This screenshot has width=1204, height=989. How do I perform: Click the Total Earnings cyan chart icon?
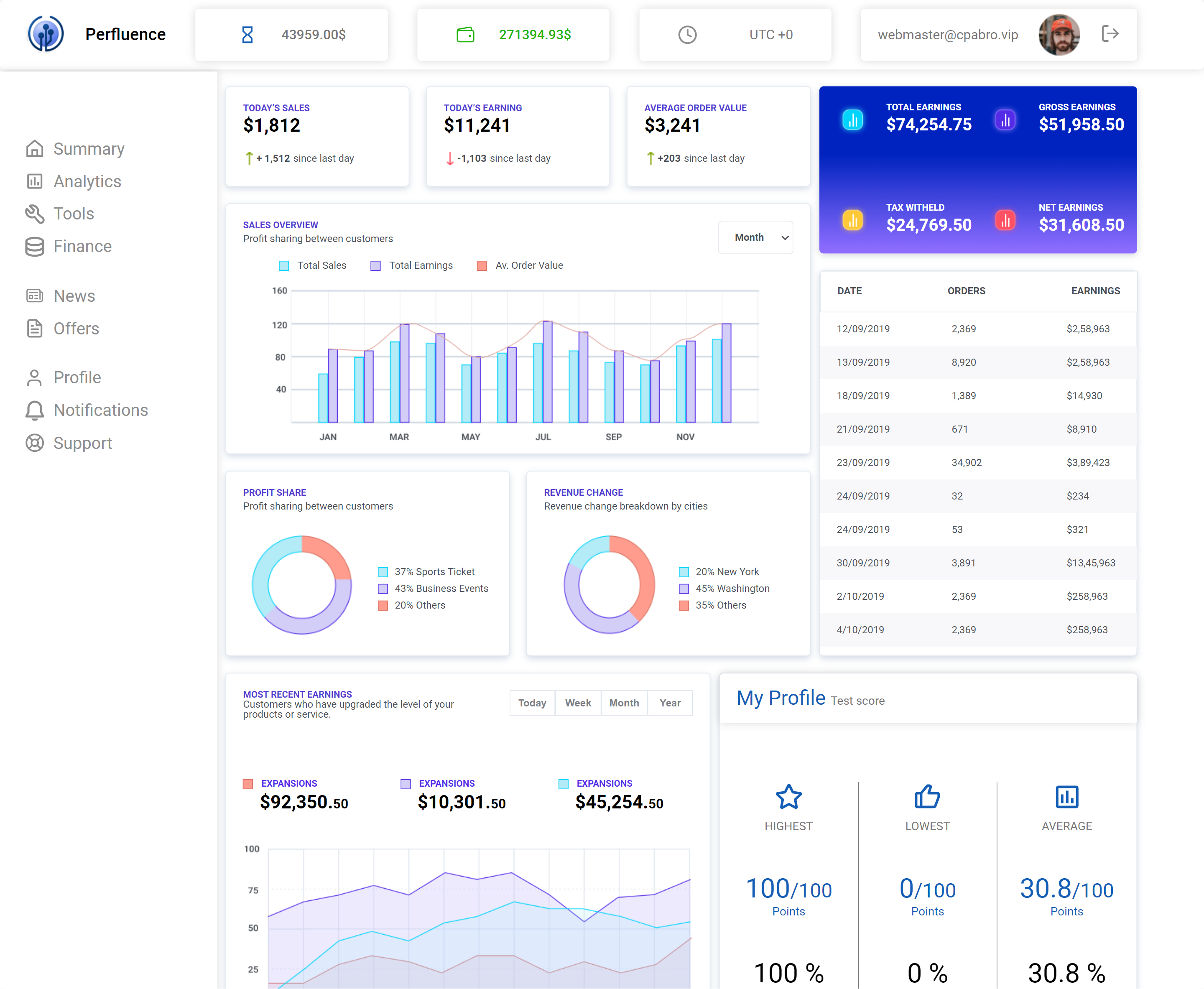coord(852,120)
